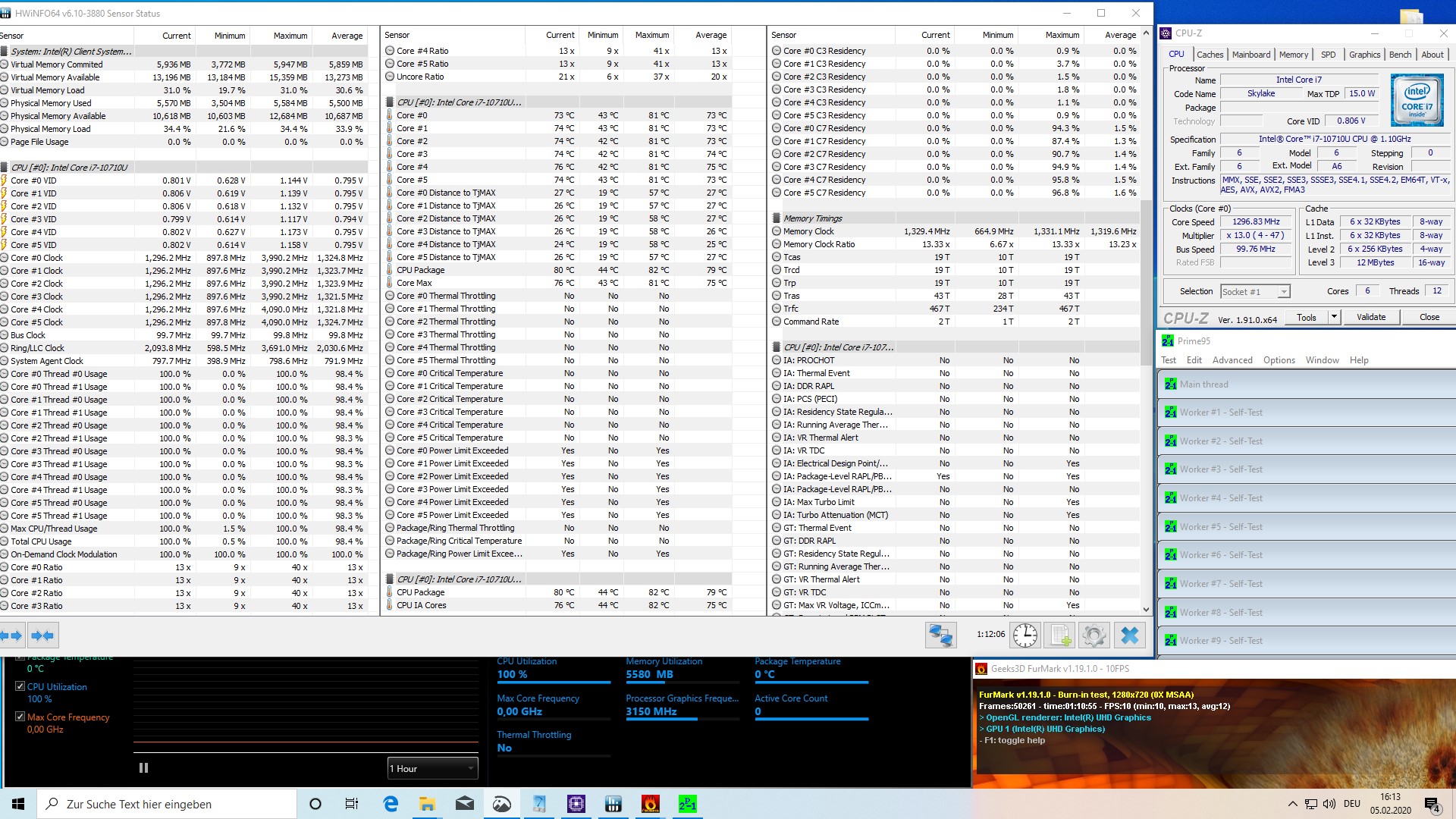Click the reset clock icon in HWiNFO toolbar
The height and width of the screenshot is (819, 1456).
click(x=1025, y=635)
